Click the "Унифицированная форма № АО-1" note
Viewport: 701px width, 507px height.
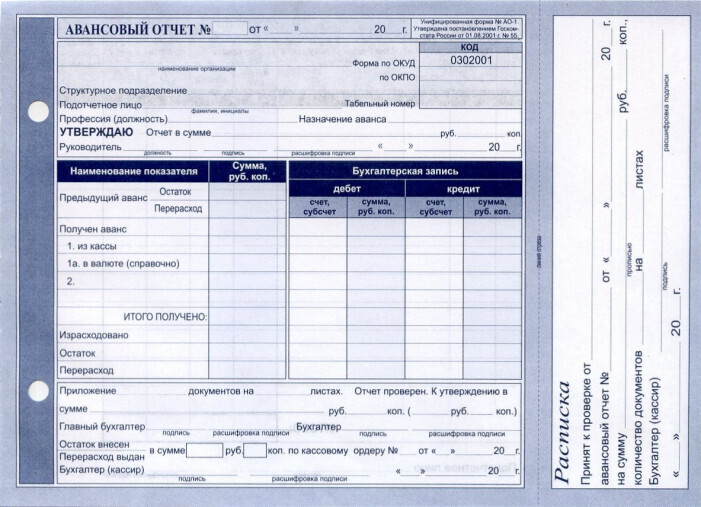[468, 22]
